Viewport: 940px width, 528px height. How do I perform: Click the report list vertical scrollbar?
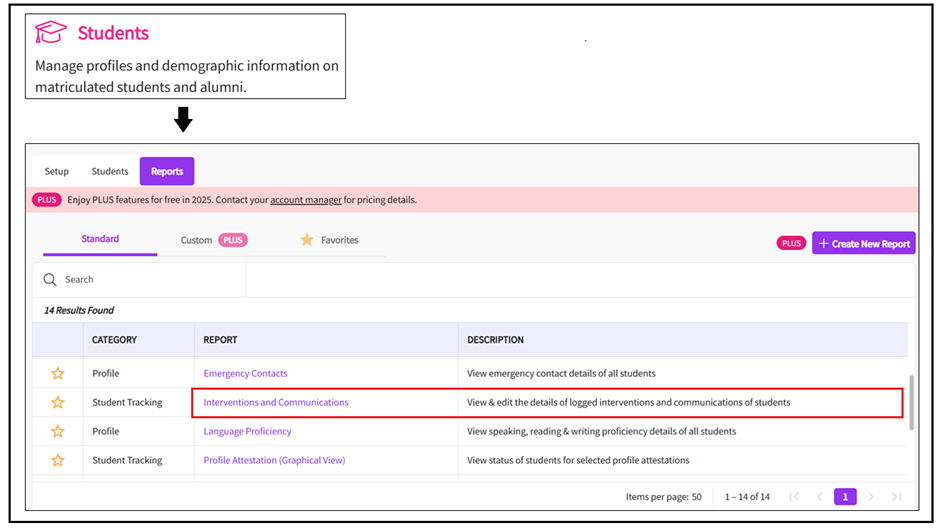(x=911, y=400)
